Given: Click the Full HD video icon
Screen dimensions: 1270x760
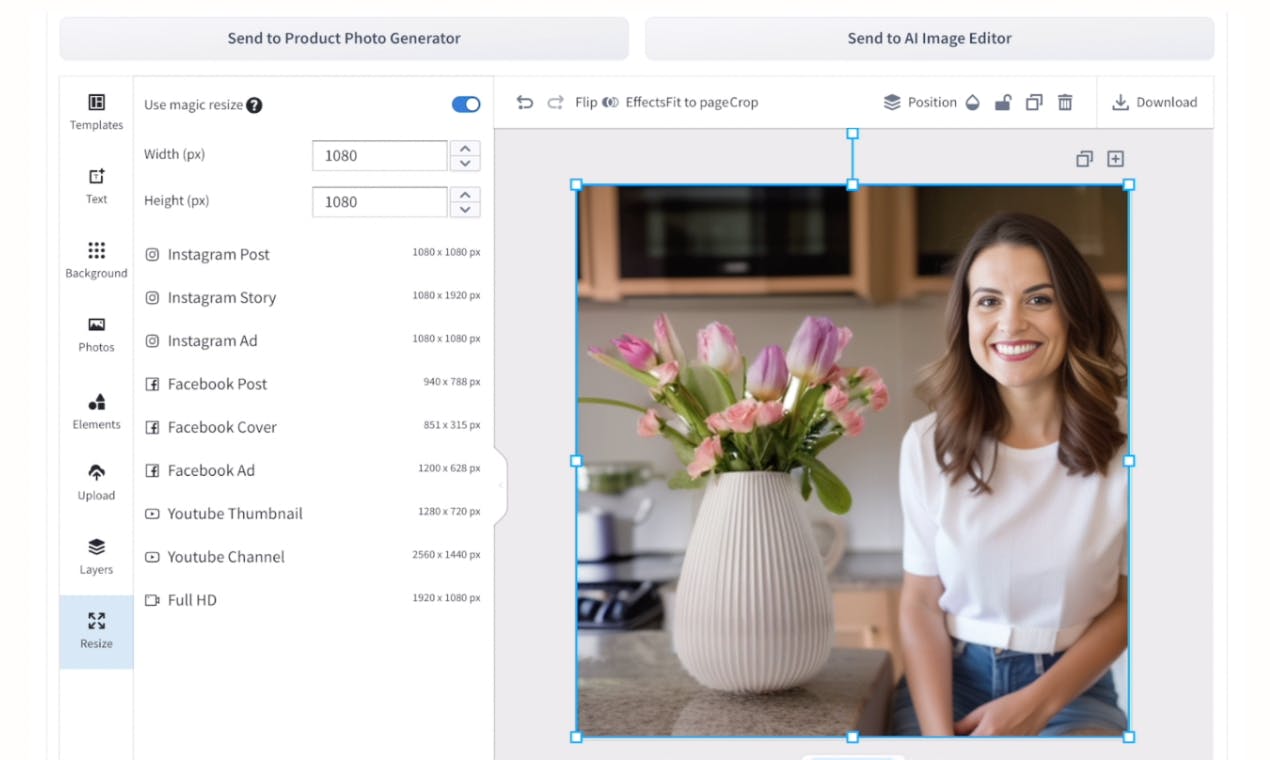Looking at the screenshot, I should [152, 600].
